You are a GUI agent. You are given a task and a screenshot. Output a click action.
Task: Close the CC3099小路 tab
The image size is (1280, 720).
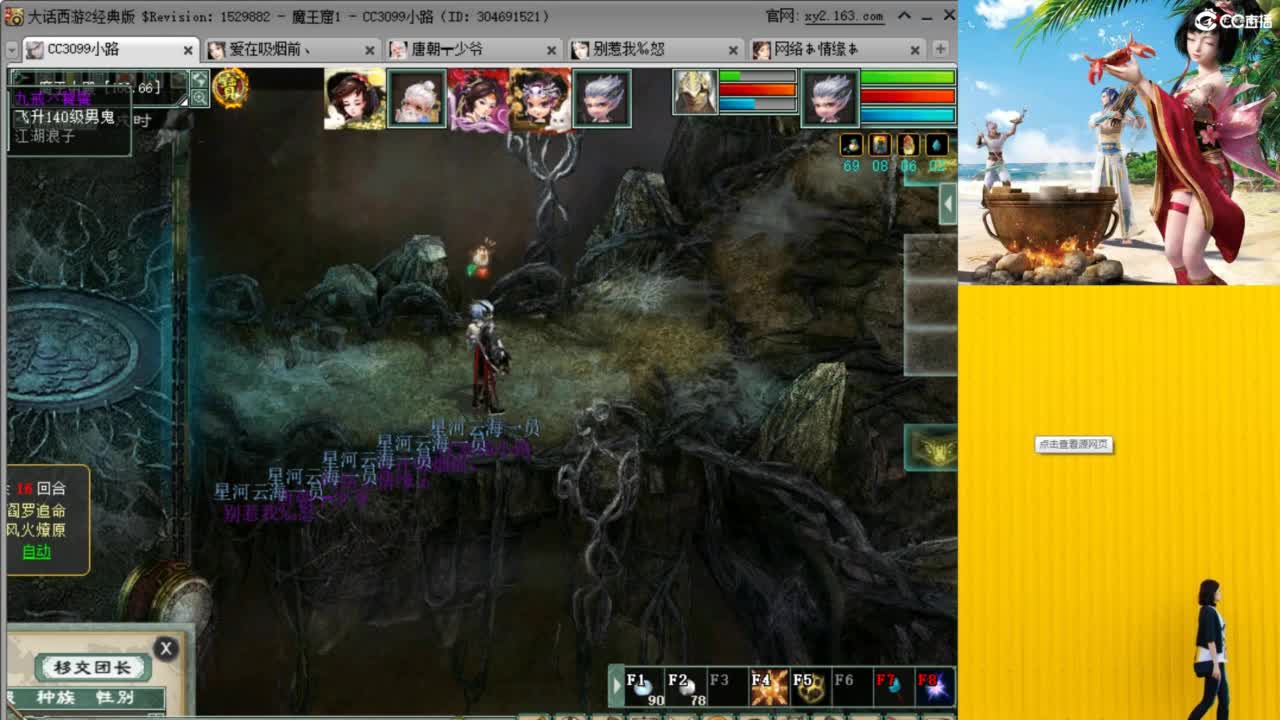click(188, 50)
